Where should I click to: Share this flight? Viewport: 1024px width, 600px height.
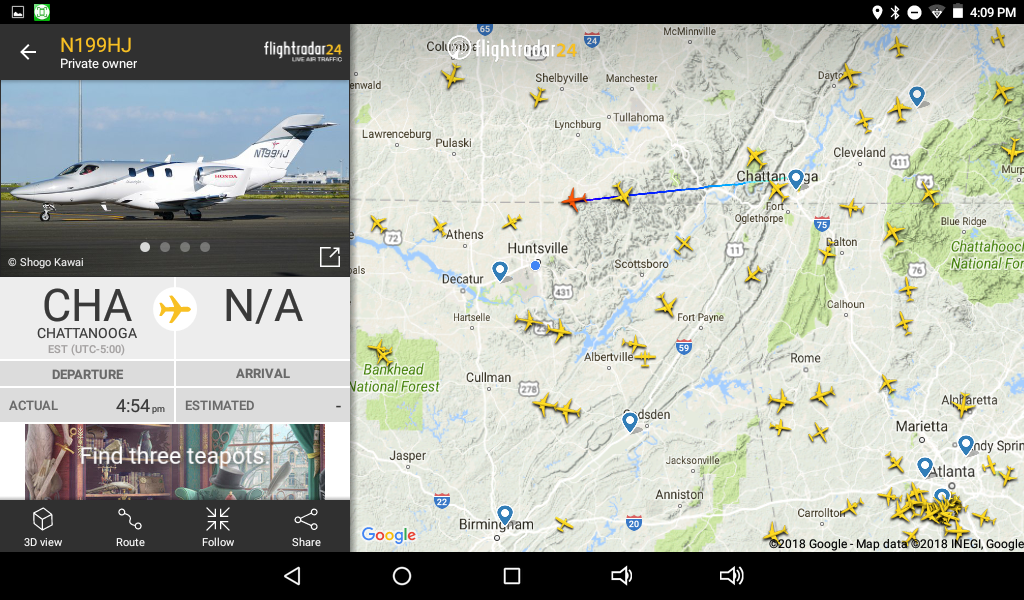[x=306, y=528]
